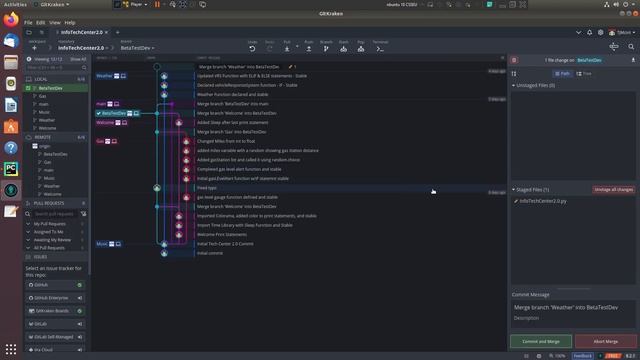
Task: Toggle the Tree view of files
Action: (584, 73)
